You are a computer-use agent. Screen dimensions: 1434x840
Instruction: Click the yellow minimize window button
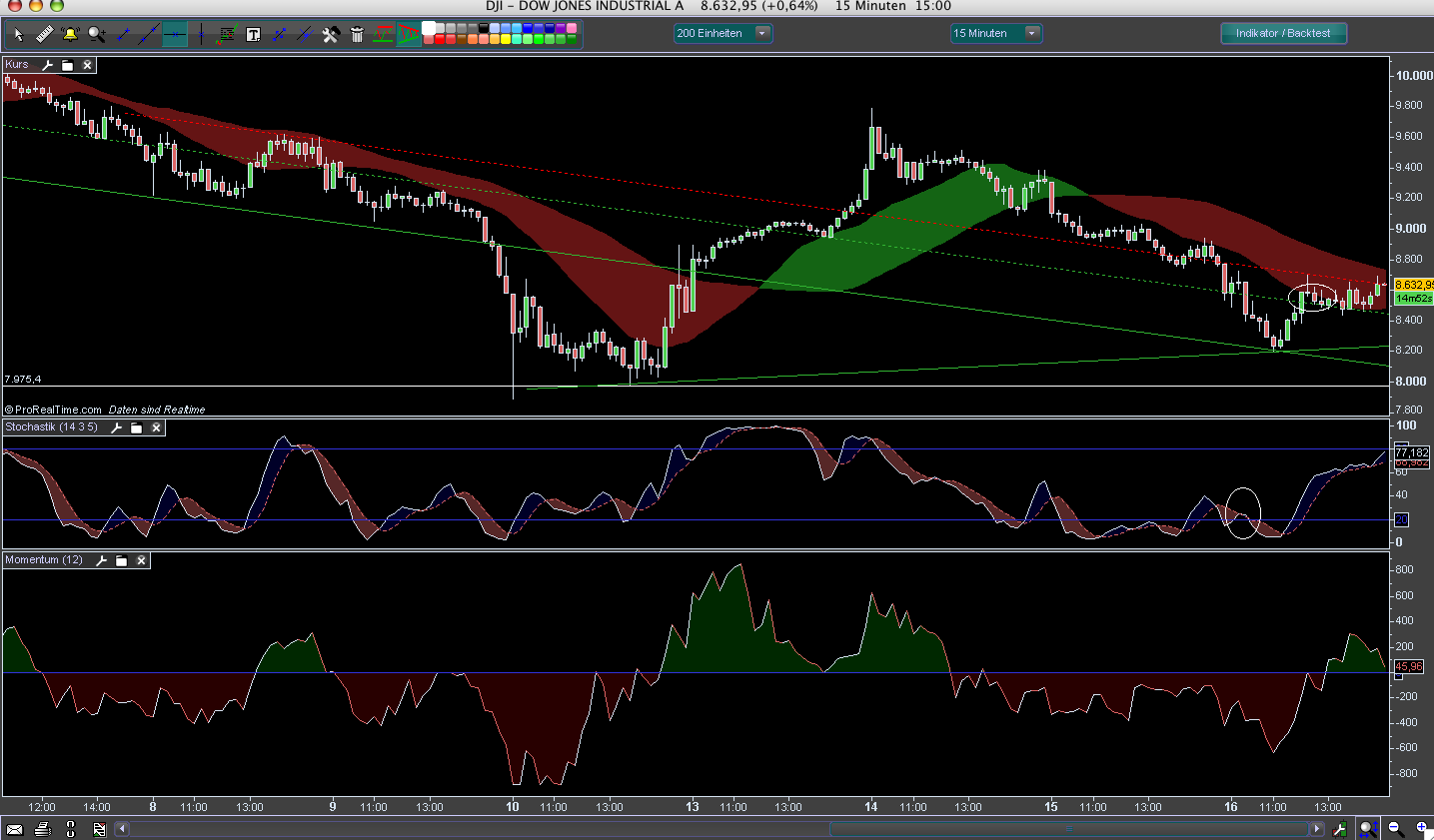36,5
